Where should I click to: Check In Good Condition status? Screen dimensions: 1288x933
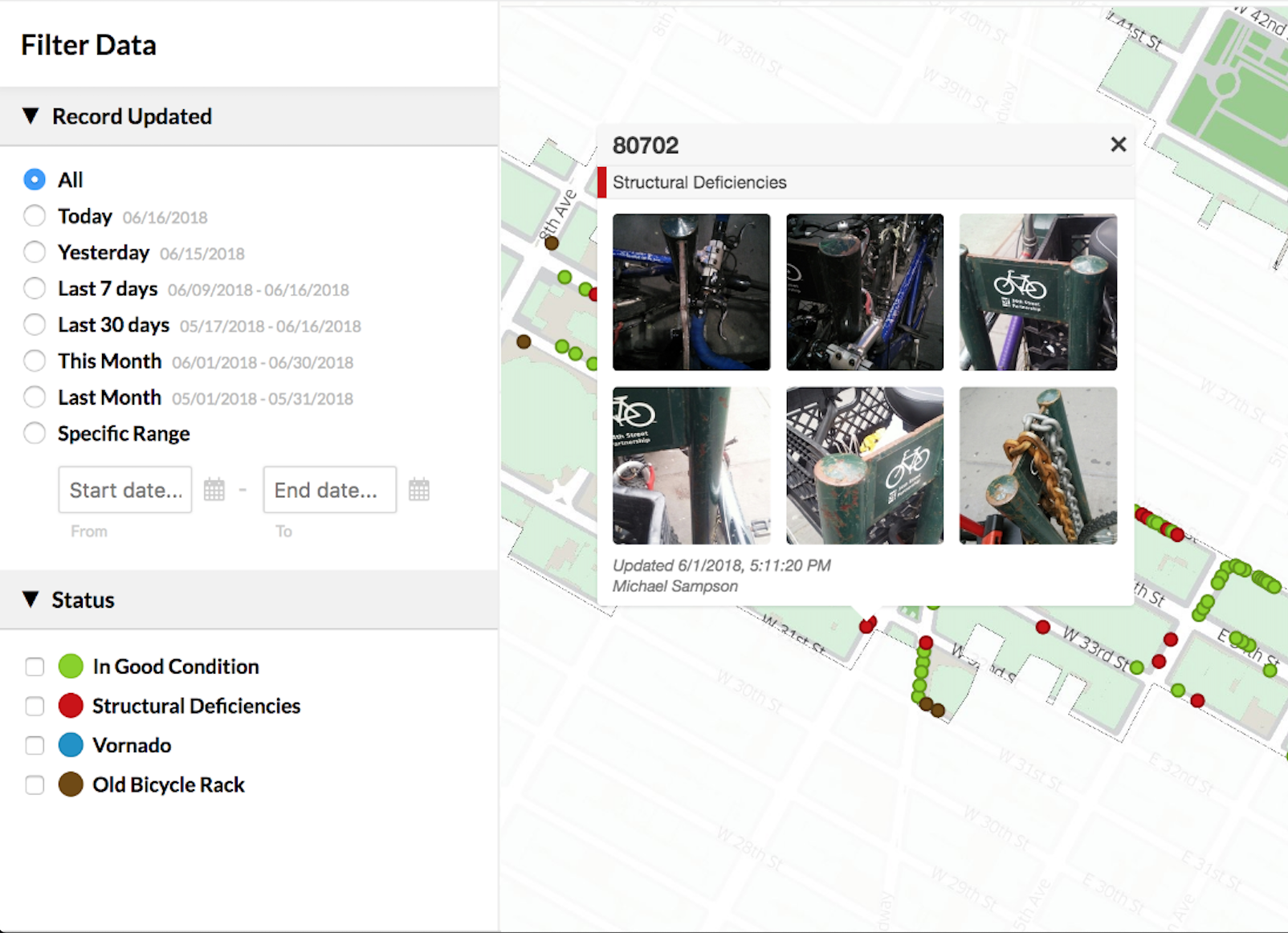click(35, 666)
